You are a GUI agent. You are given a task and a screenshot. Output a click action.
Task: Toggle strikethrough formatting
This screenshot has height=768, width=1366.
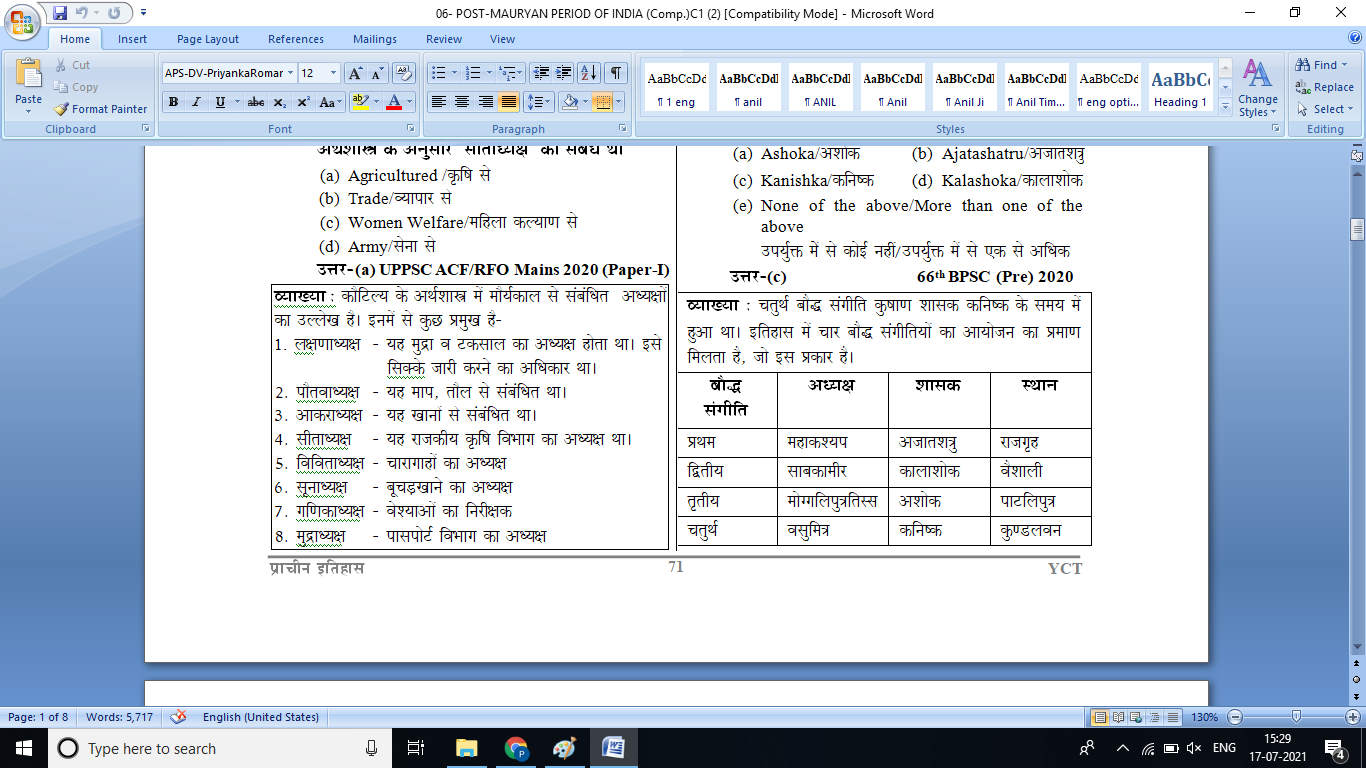click(256, 102)
